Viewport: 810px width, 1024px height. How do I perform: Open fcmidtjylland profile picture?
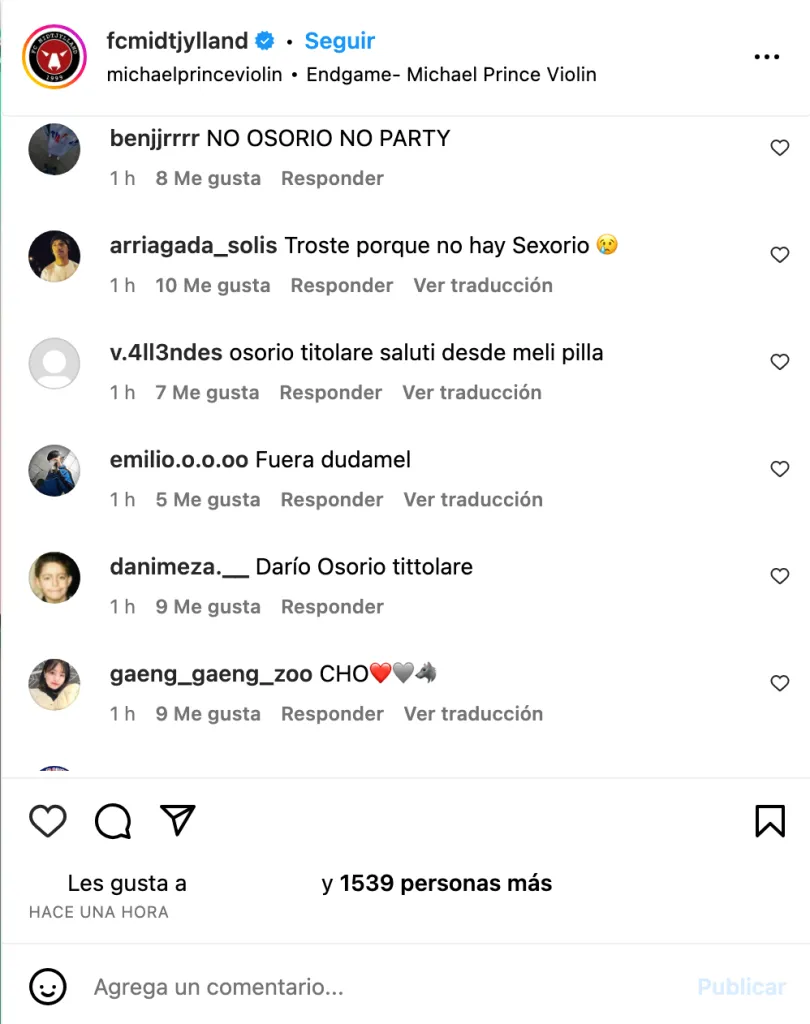click(x=54, y=57)
